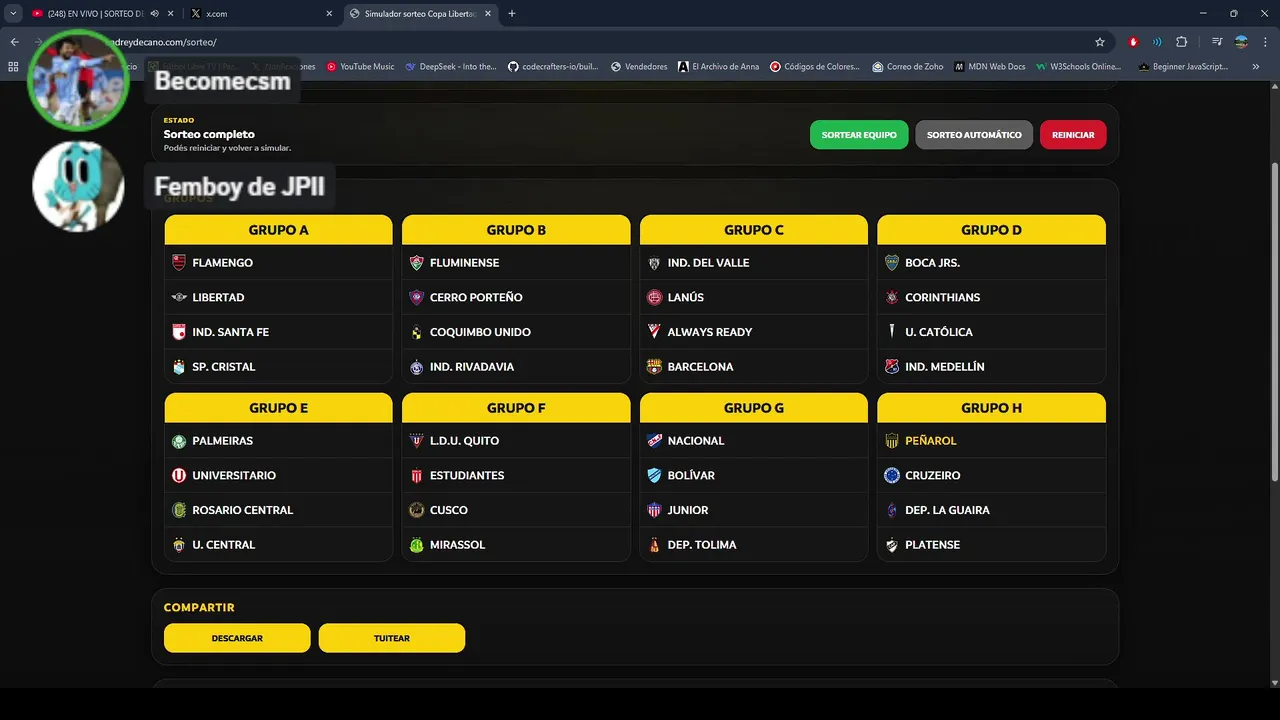The width and height of the screenshot is (1280, 720).
Task: Click the Flamengo crest icon
Action: point(179,263)
